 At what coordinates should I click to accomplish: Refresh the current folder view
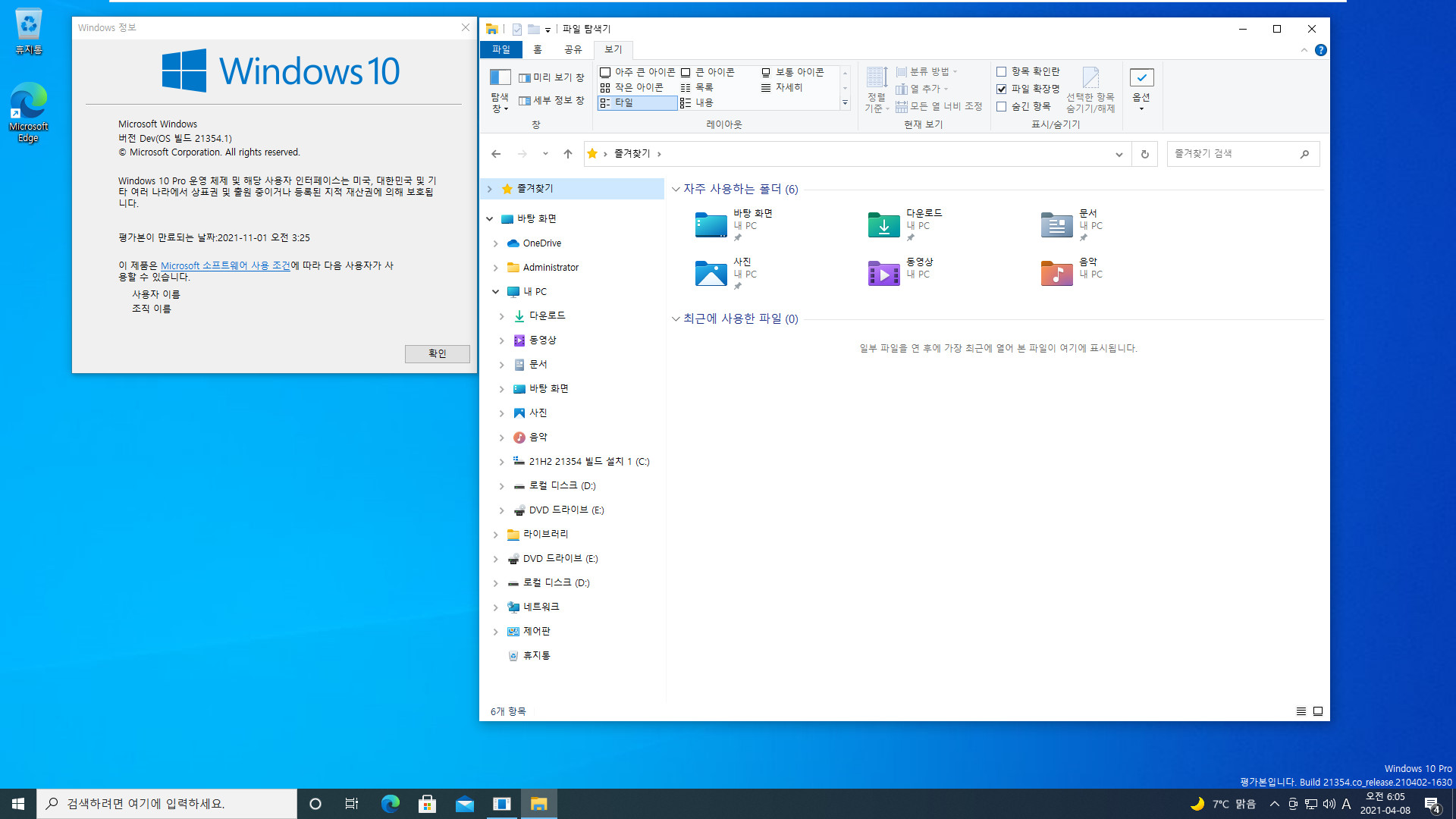click(1144, 154)
